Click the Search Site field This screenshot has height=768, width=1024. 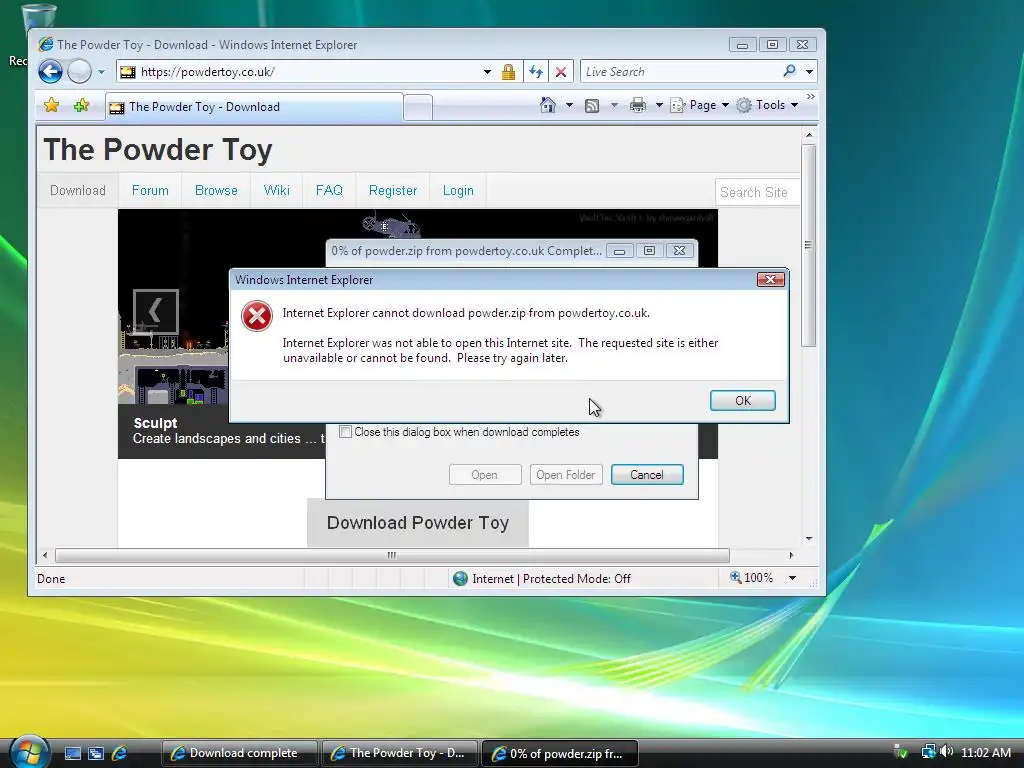point(757,193)
